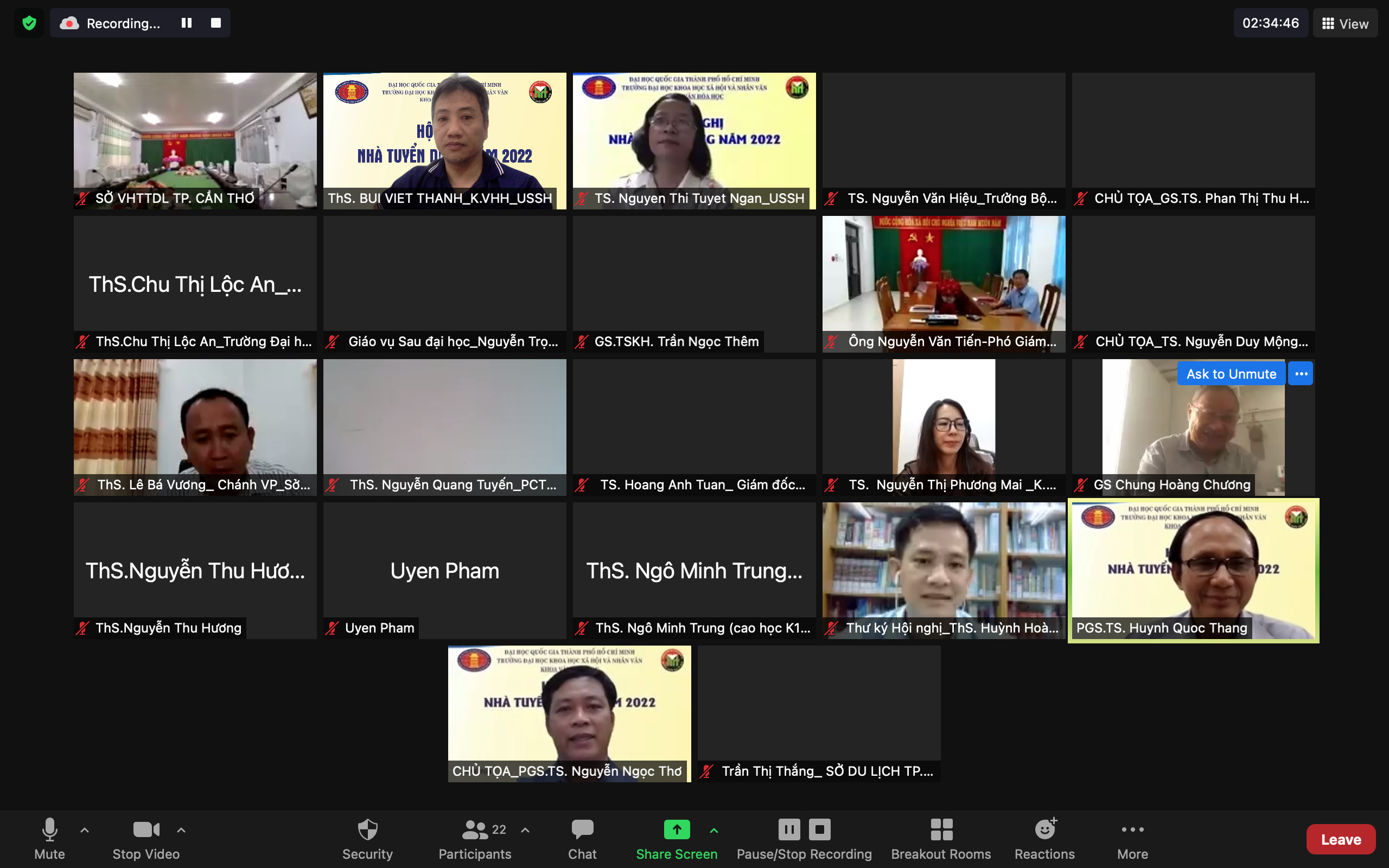The image size is (1389, 868).
Task: Open the More options menu
Action: pyautogui.click(x=1132, y=839)
